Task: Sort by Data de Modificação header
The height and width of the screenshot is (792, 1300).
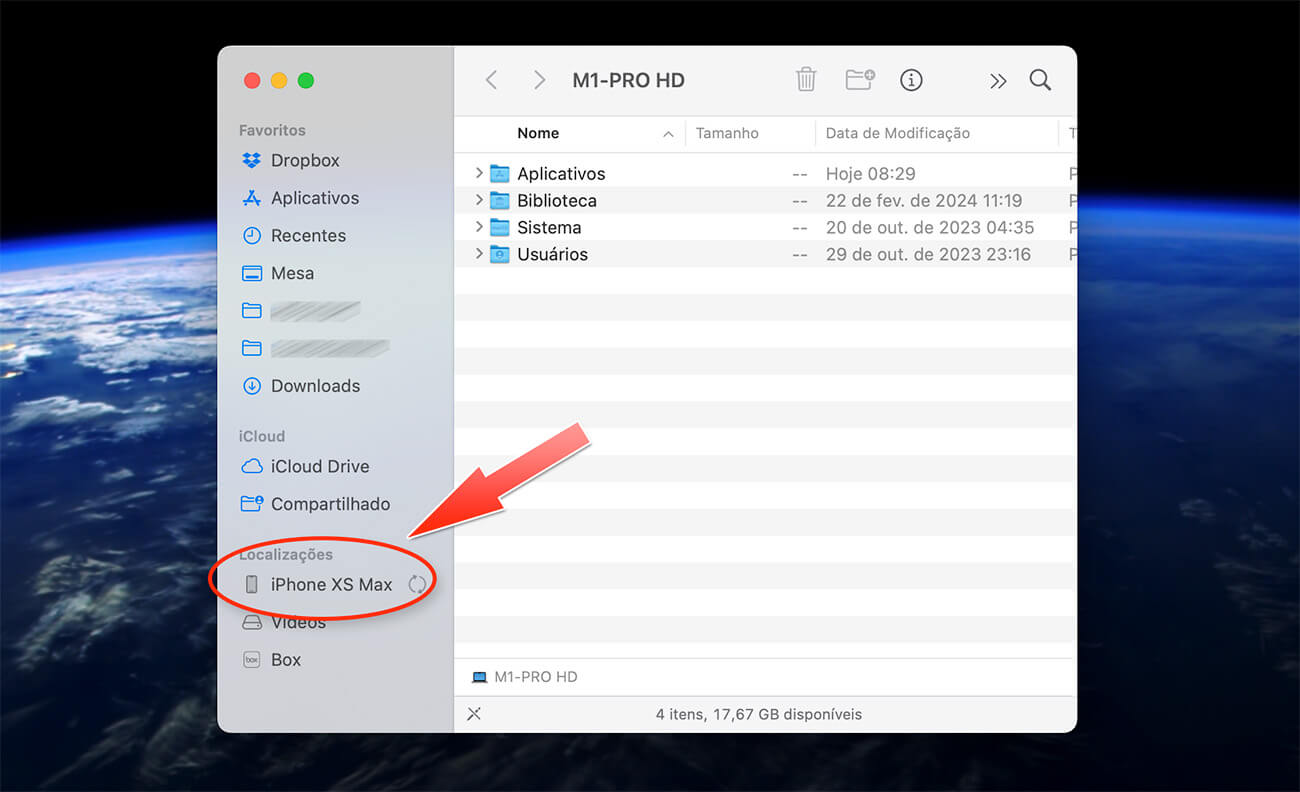Action: (898, 133)
